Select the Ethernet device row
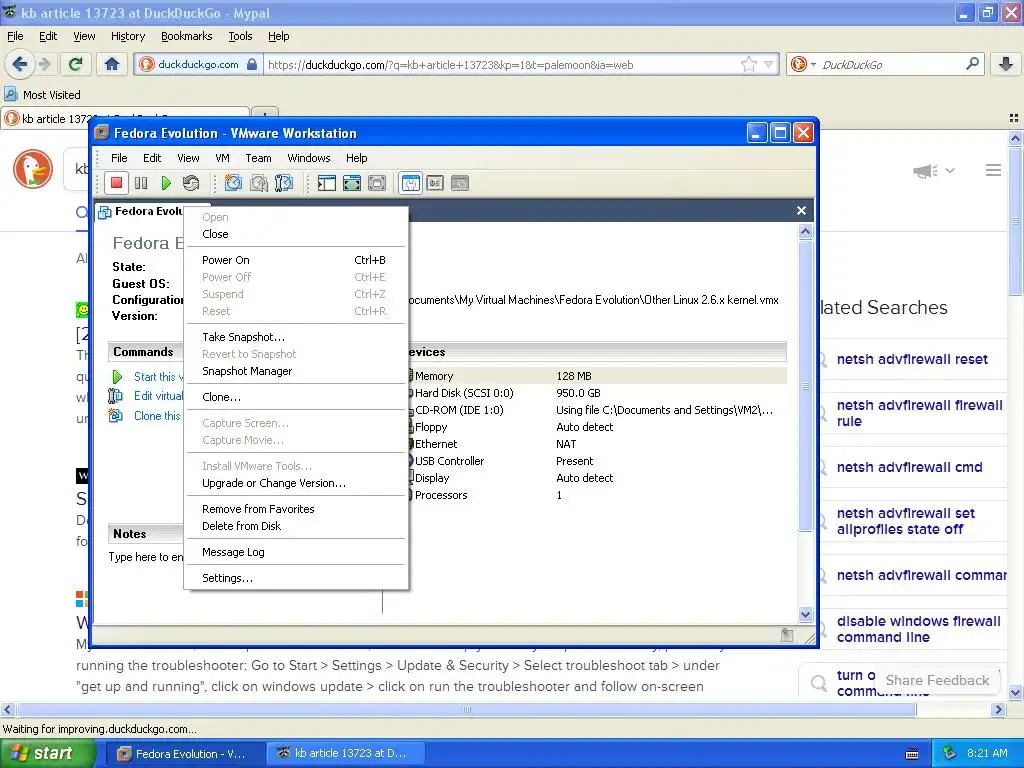Image resolution: width=1024 pixels, height=768 pixels. point(596,444)
